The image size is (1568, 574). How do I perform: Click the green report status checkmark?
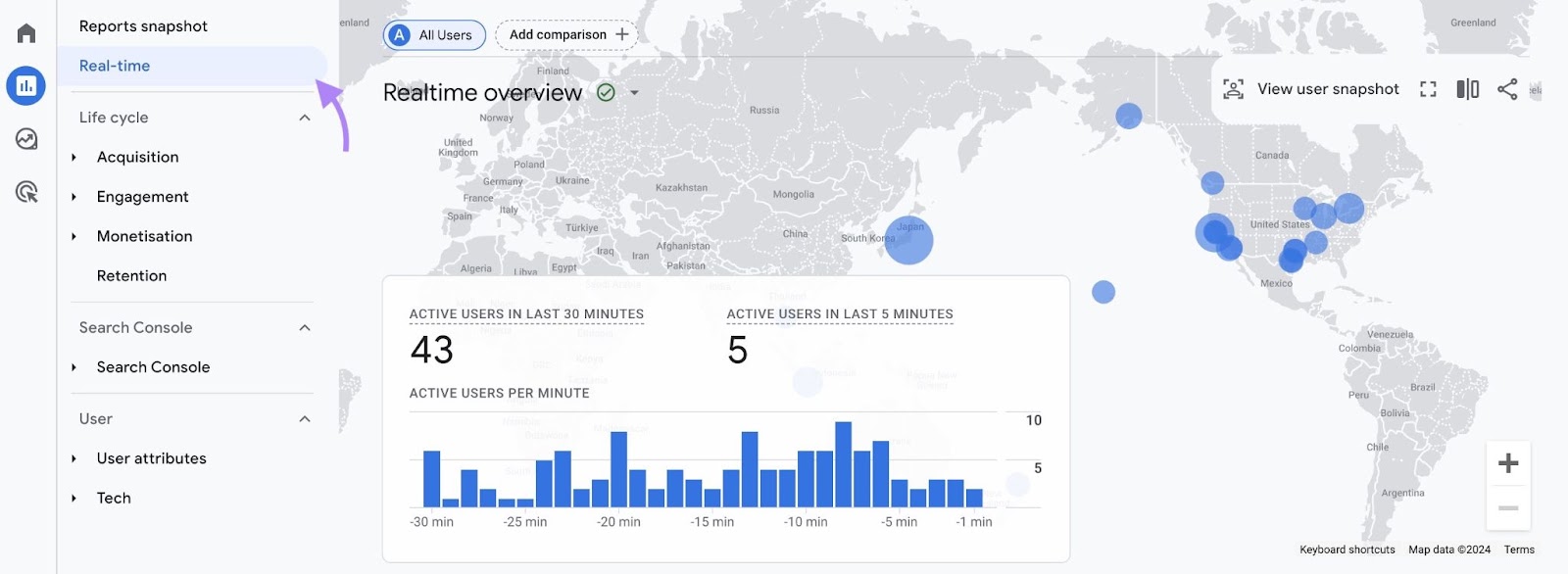(x=606, y=92)
